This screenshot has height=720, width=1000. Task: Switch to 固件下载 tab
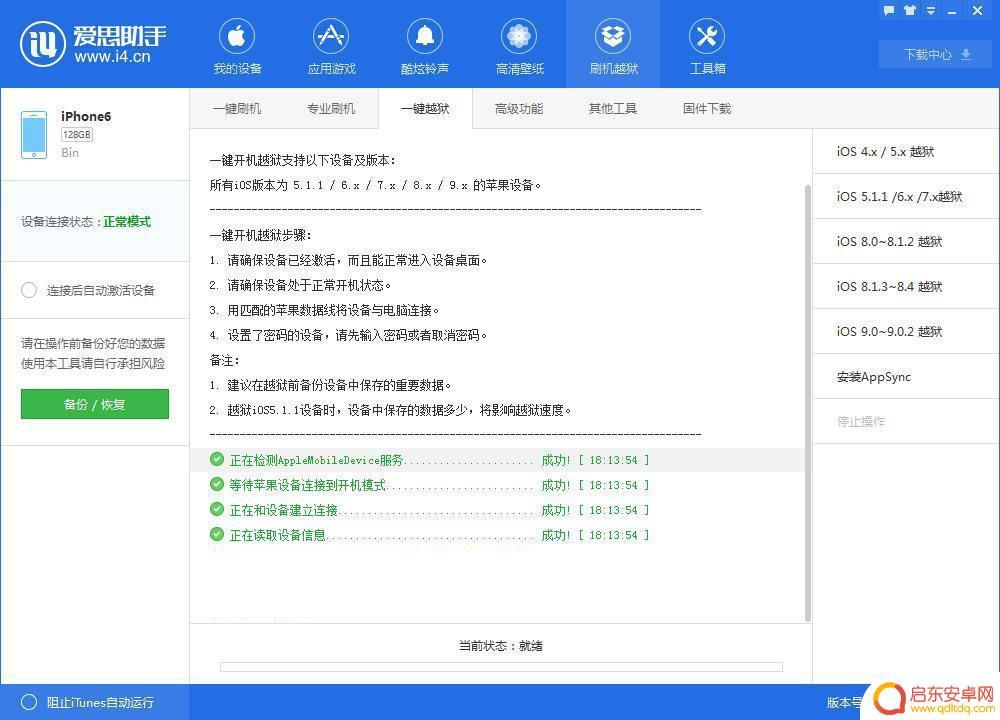707,108
